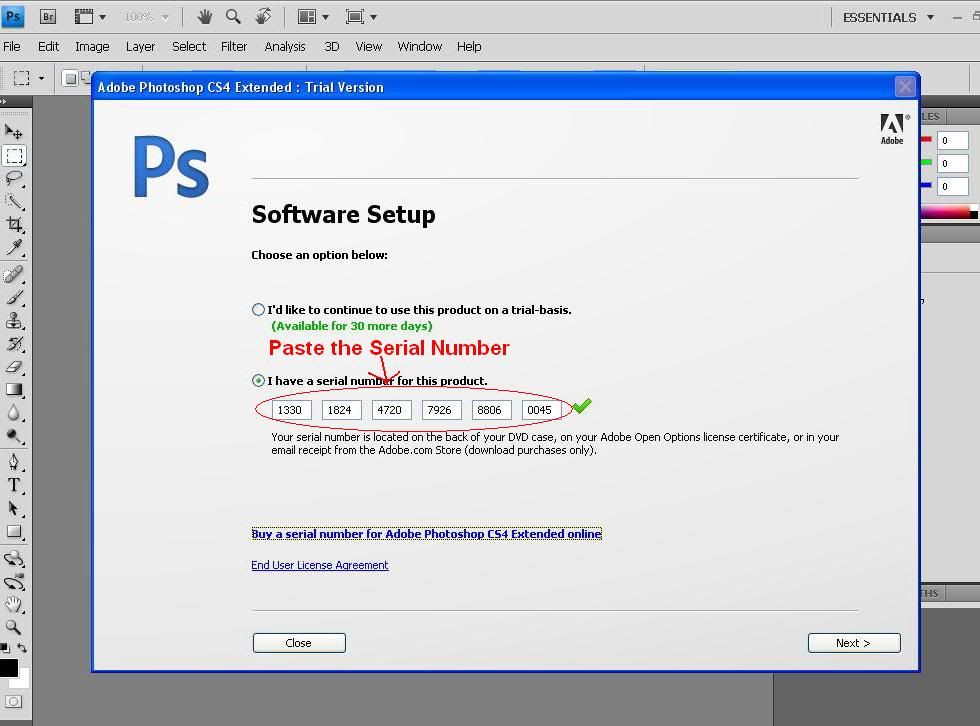Click the first serial number field
Screen dimensions: 980x726
click(291, 410)
